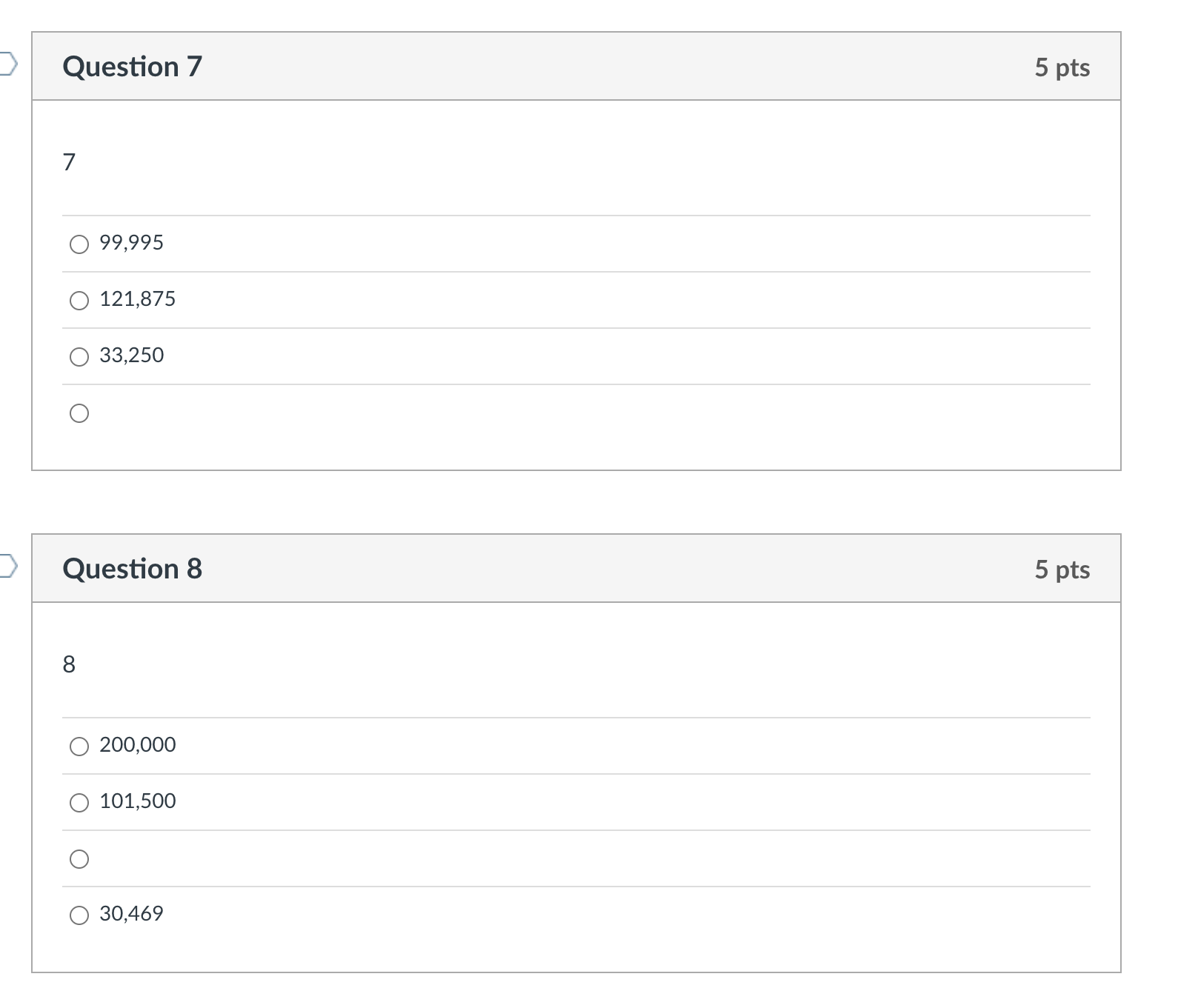
Task: Click the 200,000 answer label text
Action: [138, 745]
